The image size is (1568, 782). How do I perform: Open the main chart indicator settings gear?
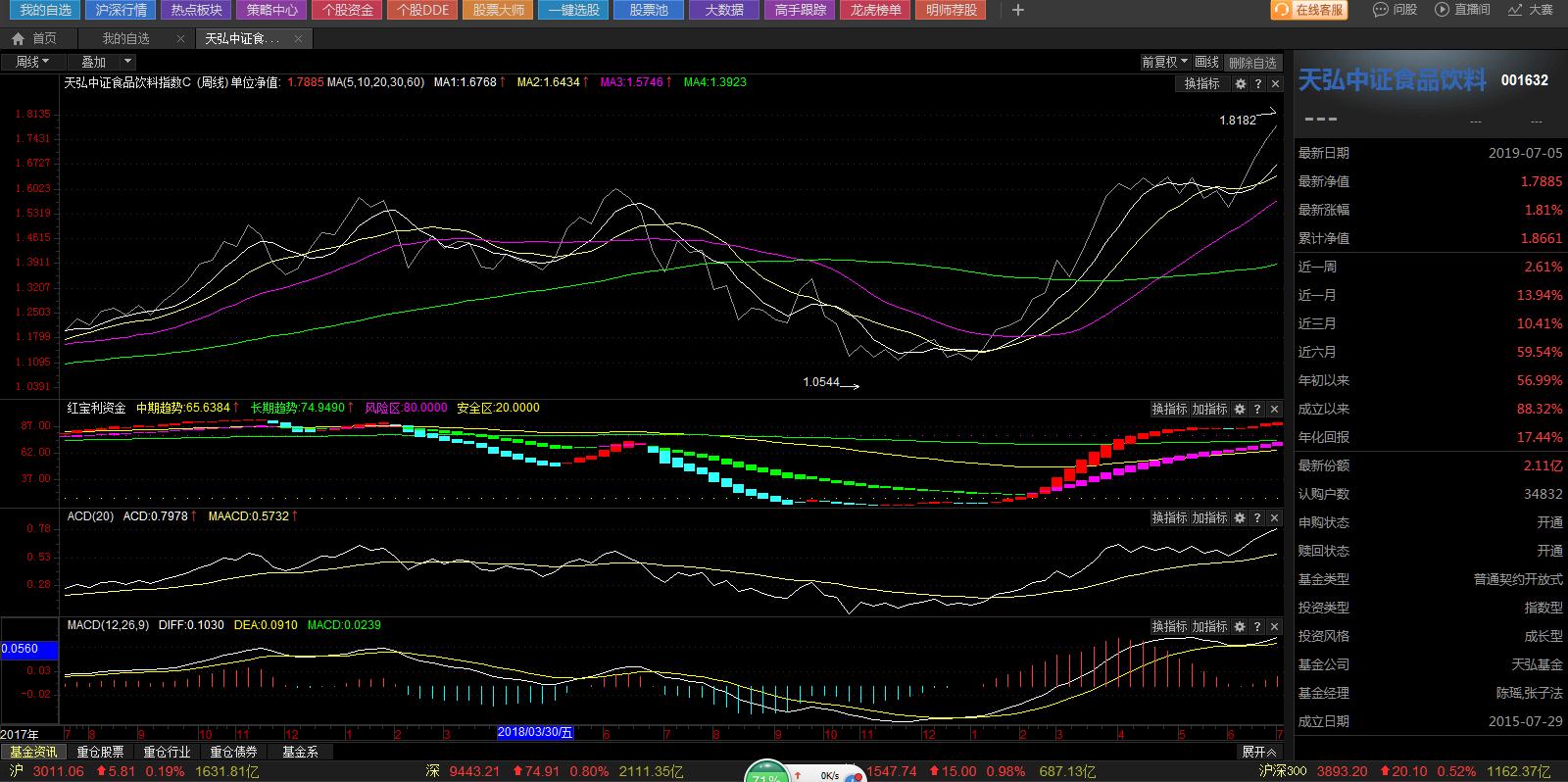[1241, 84]
